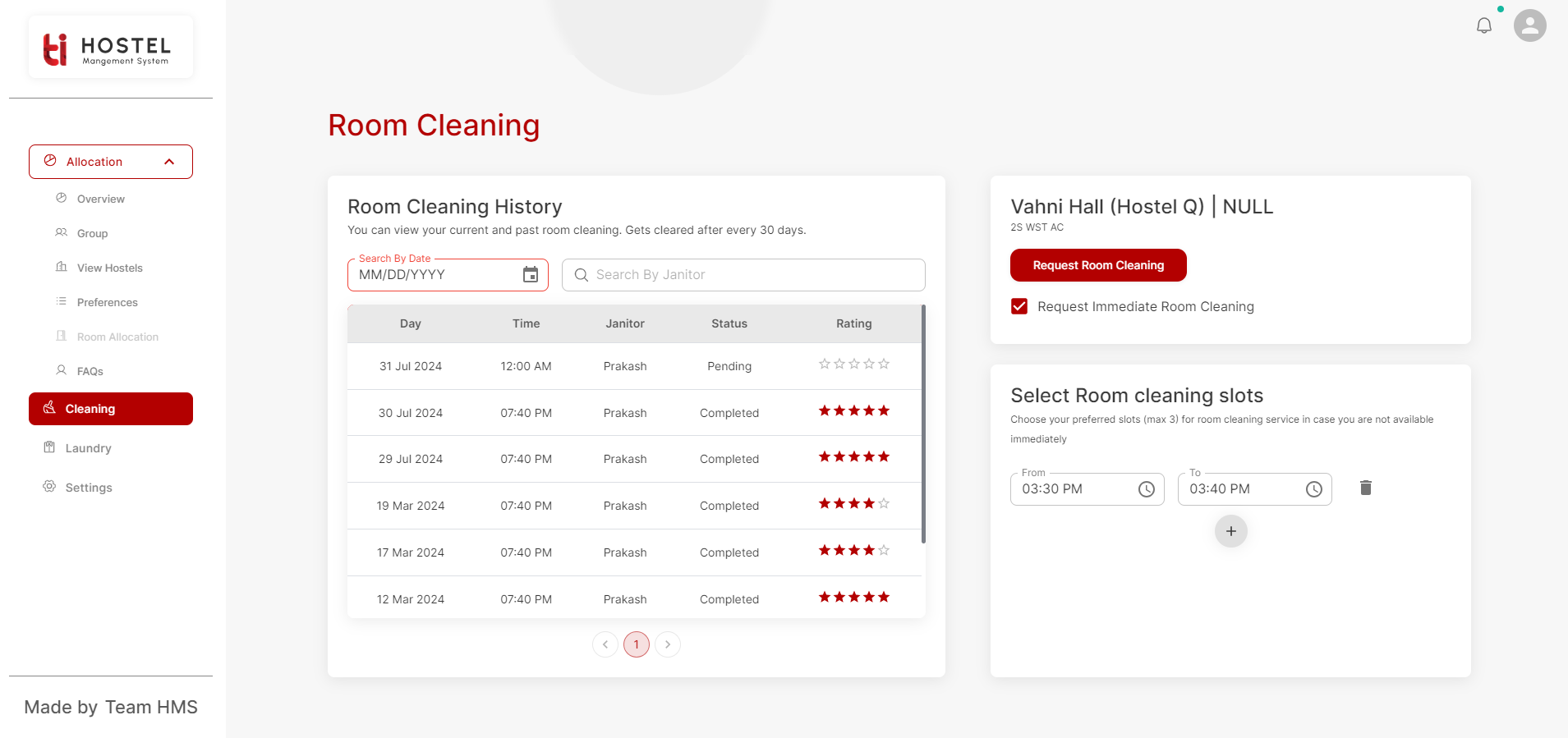This screenshot has width=1568, height=738.
Task: Click the clock icon in To field
Action: (x=1314, y=489)
